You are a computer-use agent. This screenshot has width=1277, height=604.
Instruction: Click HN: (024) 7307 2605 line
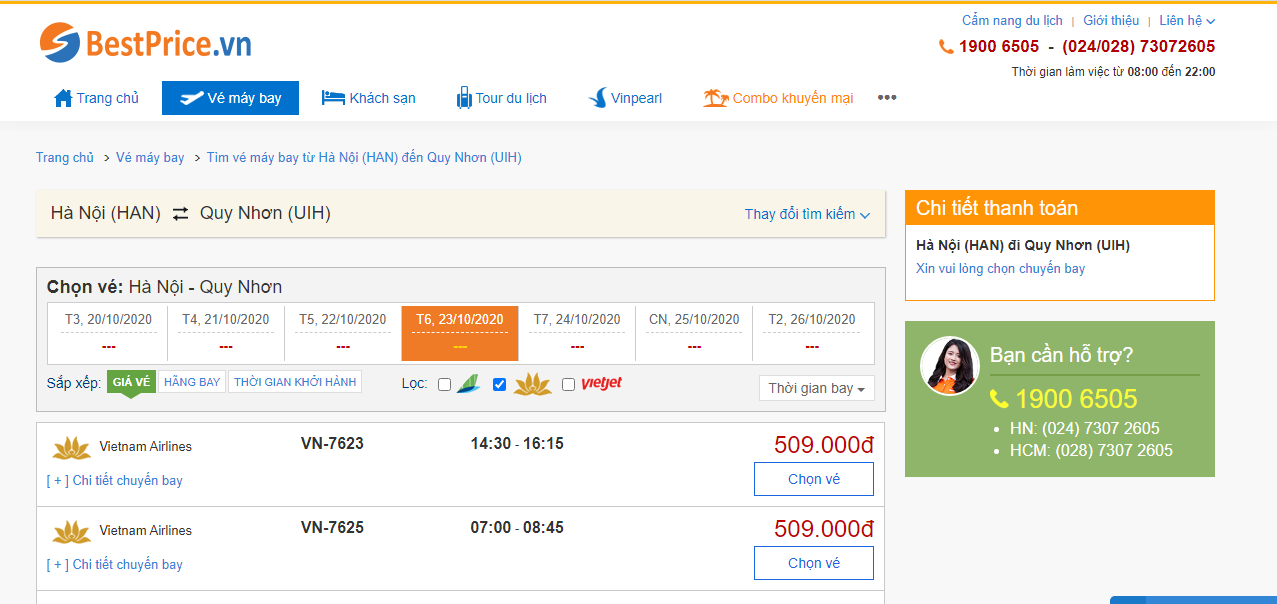(1086, 428)
